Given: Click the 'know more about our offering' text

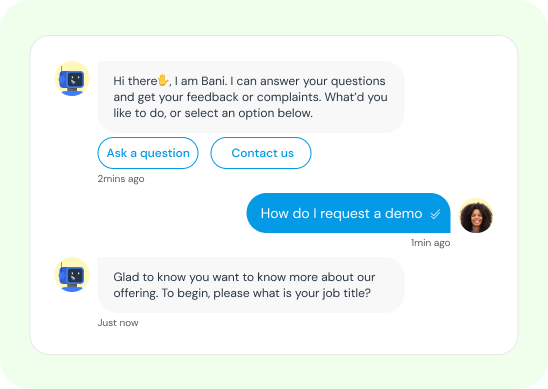Looking at the screenshot, I should (x=245, y=285).
